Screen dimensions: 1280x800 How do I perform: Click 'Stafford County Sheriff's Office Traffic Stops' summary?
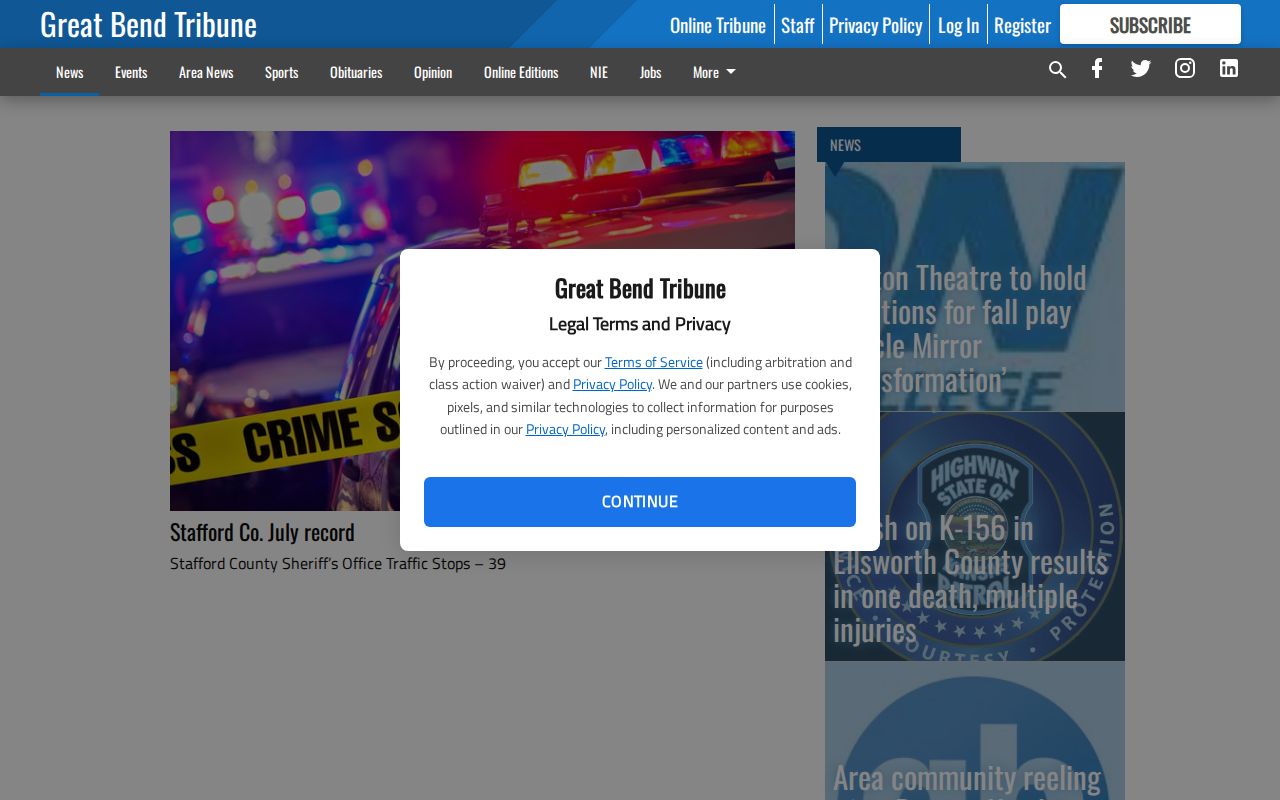point(338,564)
